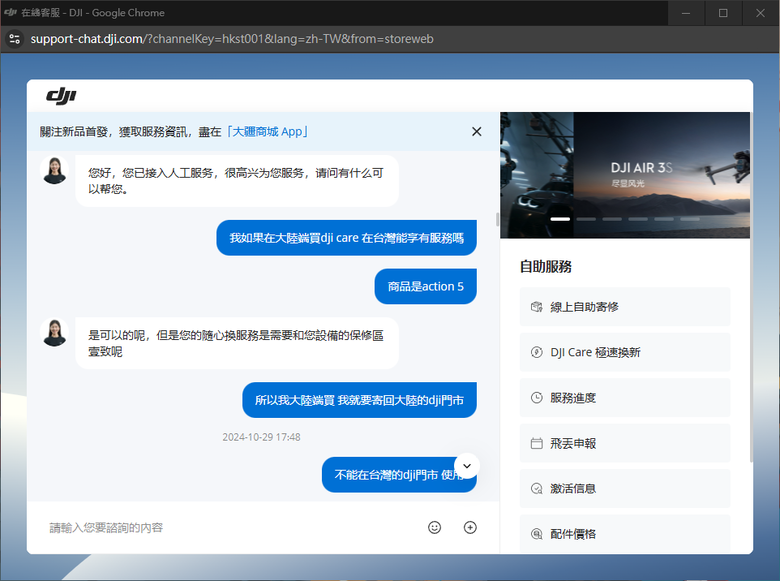Open 配件價格 accessory prices

[625, 534]
